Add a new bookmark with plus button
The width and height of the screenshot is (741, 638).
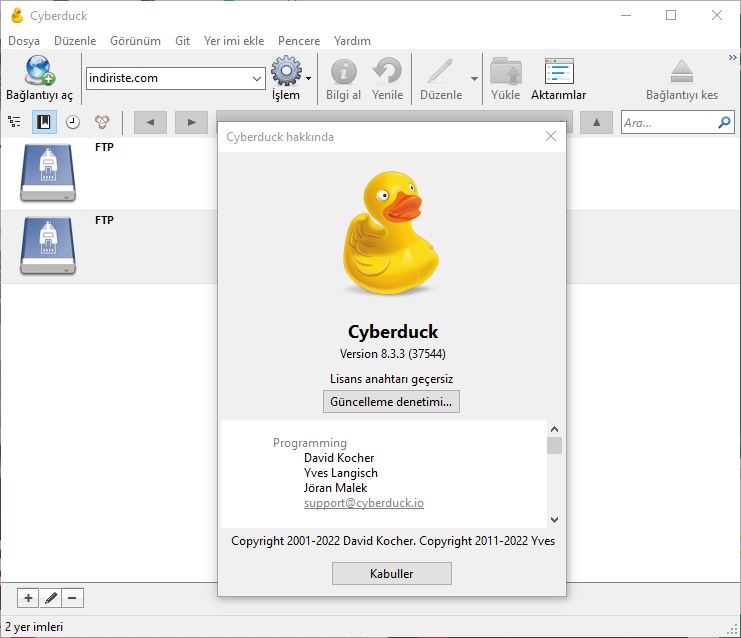pos(28,598)
